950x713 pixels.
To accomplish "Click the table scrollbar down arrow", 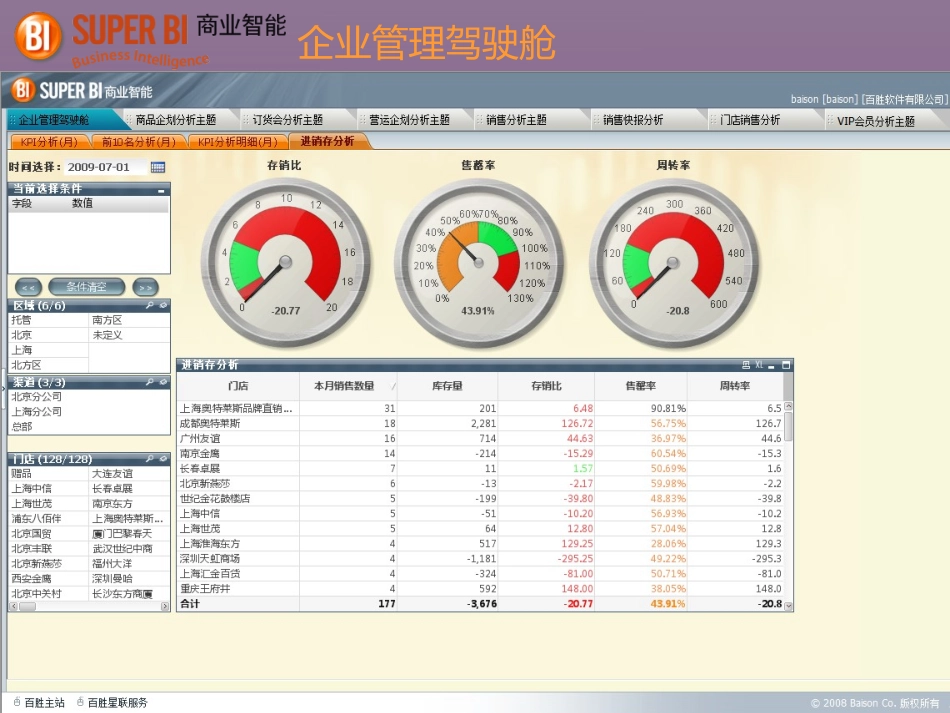I will 788,606.
